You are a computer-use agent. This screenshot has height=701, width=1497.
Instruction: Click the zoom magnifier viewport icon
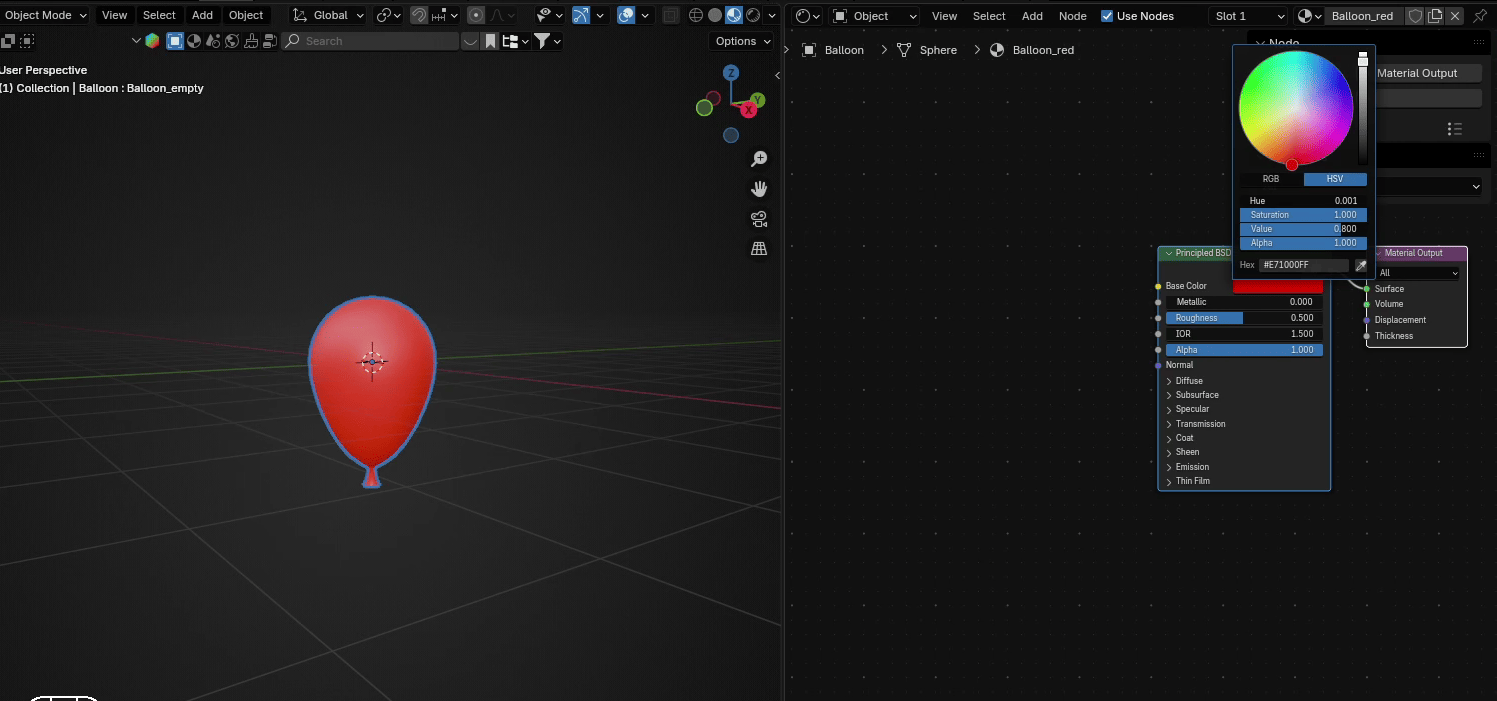[x=759, y=159]
